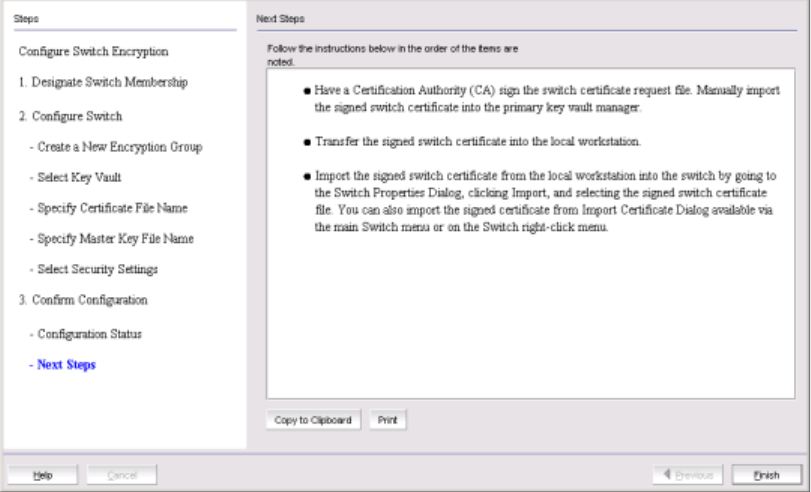Screen dimensions: 811x492
Task: Click the Previous button
Action: pyautogui.click(x=687, y=475)
